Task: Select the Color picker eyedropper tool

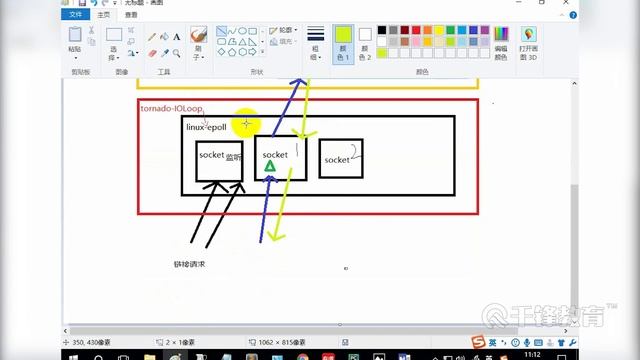Action: point(164,53)
